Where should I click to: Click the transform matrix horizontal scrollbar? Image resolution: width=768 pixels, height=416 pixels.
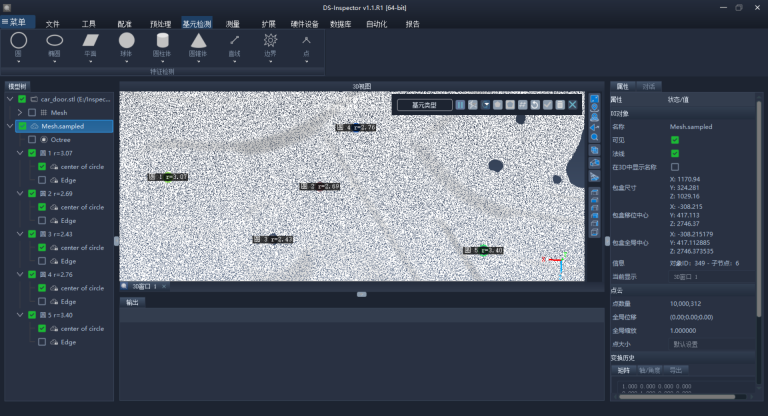pyautogui.click(x=677, y=397)
